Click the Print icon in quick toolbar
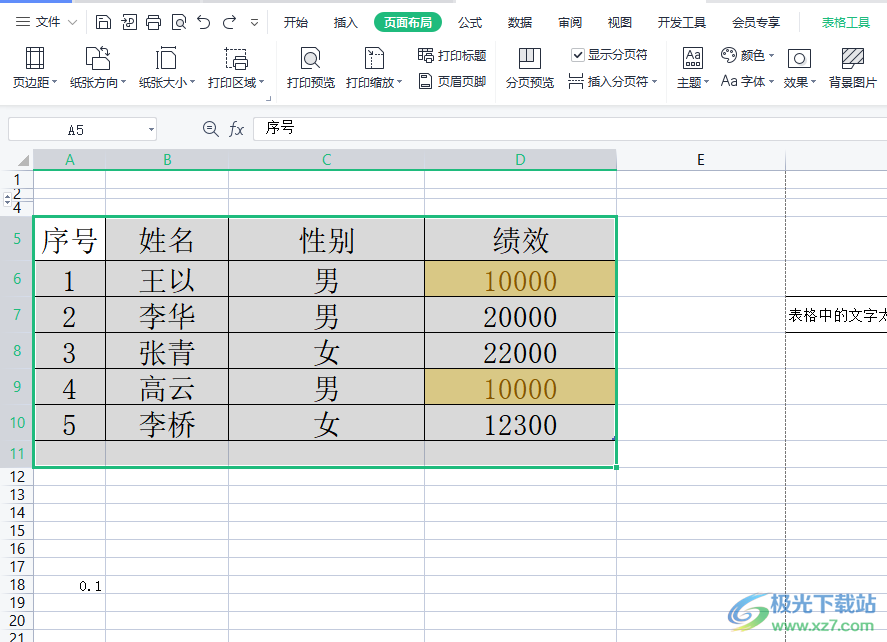The image size is (887, 642). point(153,22)
